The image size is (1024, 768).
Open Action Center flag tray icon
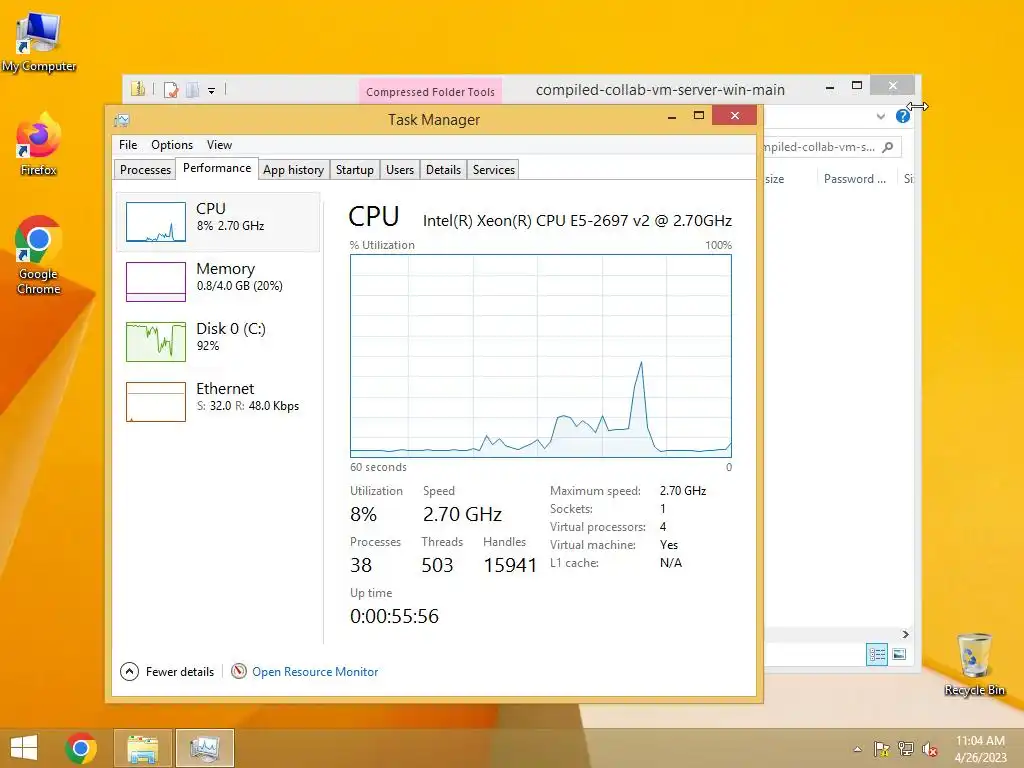pos(881,749)
